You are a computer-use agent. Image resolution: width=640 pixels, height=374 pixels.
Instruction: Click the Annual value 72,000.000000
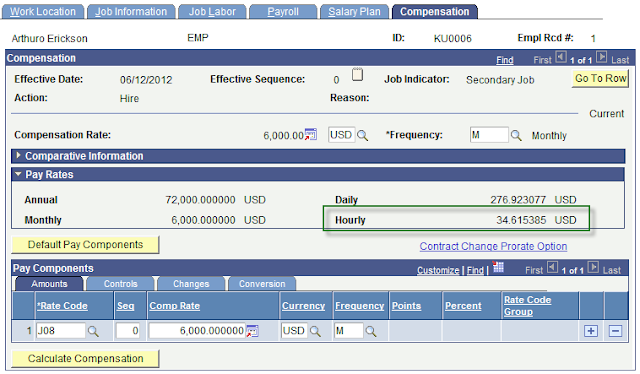pos(200,200)
